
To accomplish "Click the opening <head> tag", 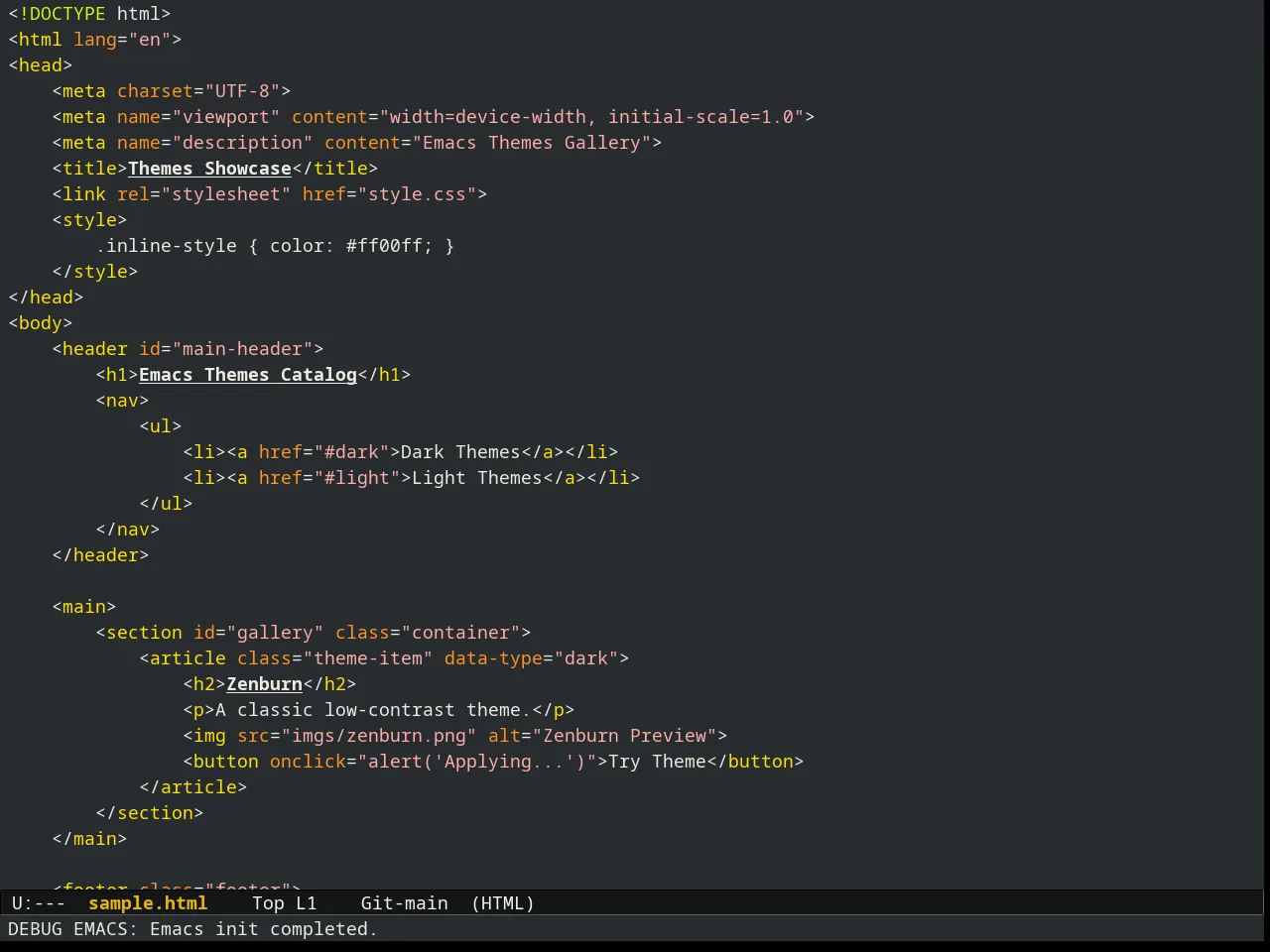I will [41, 65].
